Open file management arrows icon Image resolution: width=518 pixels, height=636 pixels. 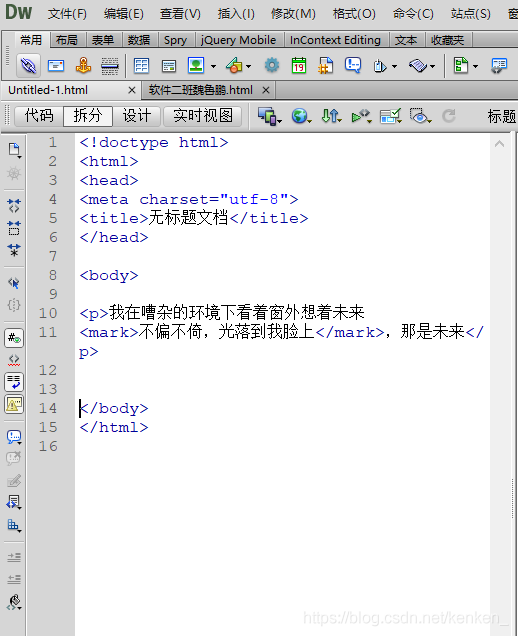(330, 116)
